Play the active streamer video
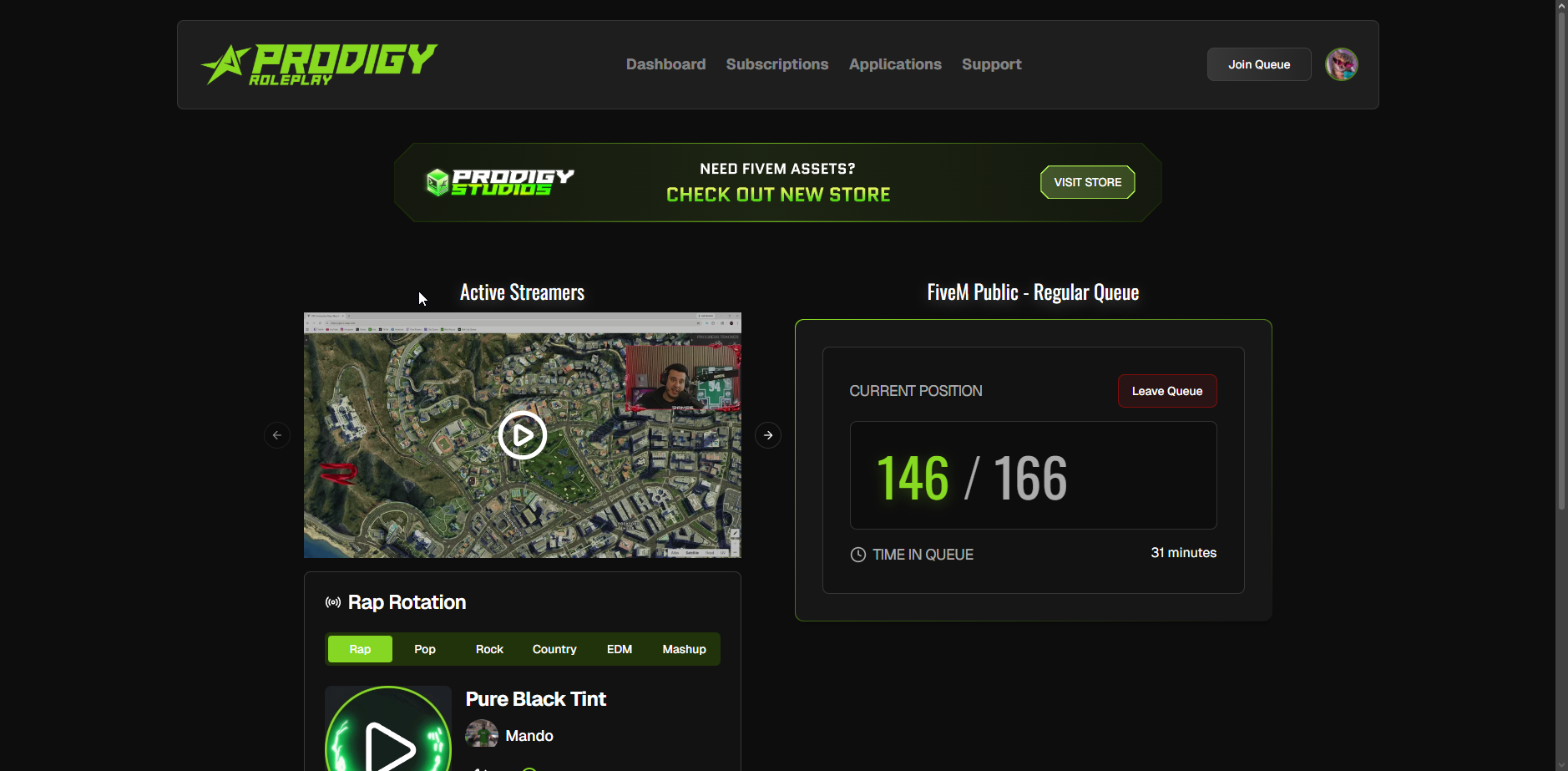 pos(523,435)
